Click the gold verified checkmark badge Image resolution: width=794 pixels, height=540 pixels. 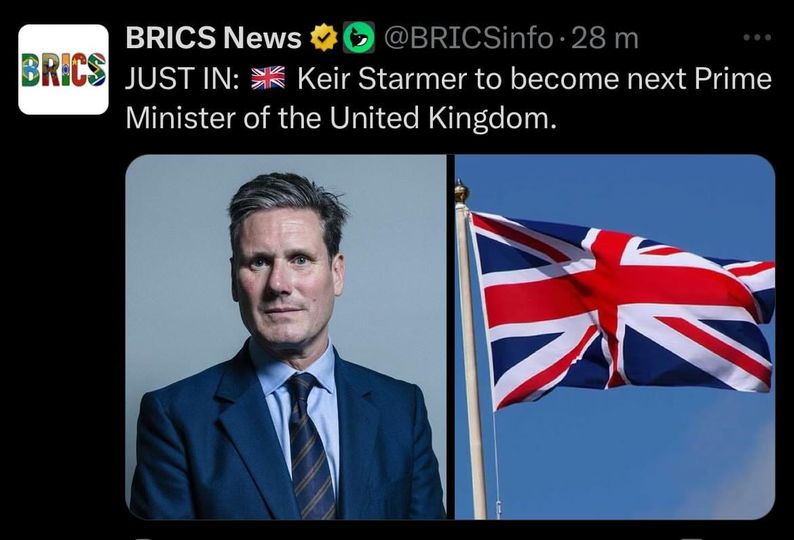324,37
